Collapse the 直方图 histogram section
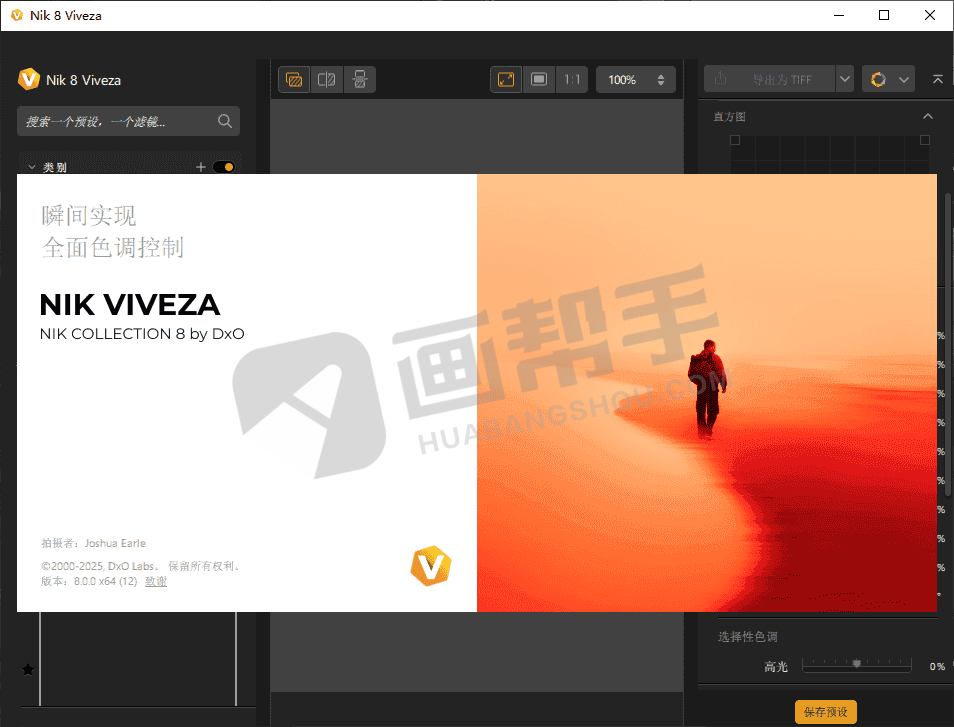954x727 pixels. 927,116
